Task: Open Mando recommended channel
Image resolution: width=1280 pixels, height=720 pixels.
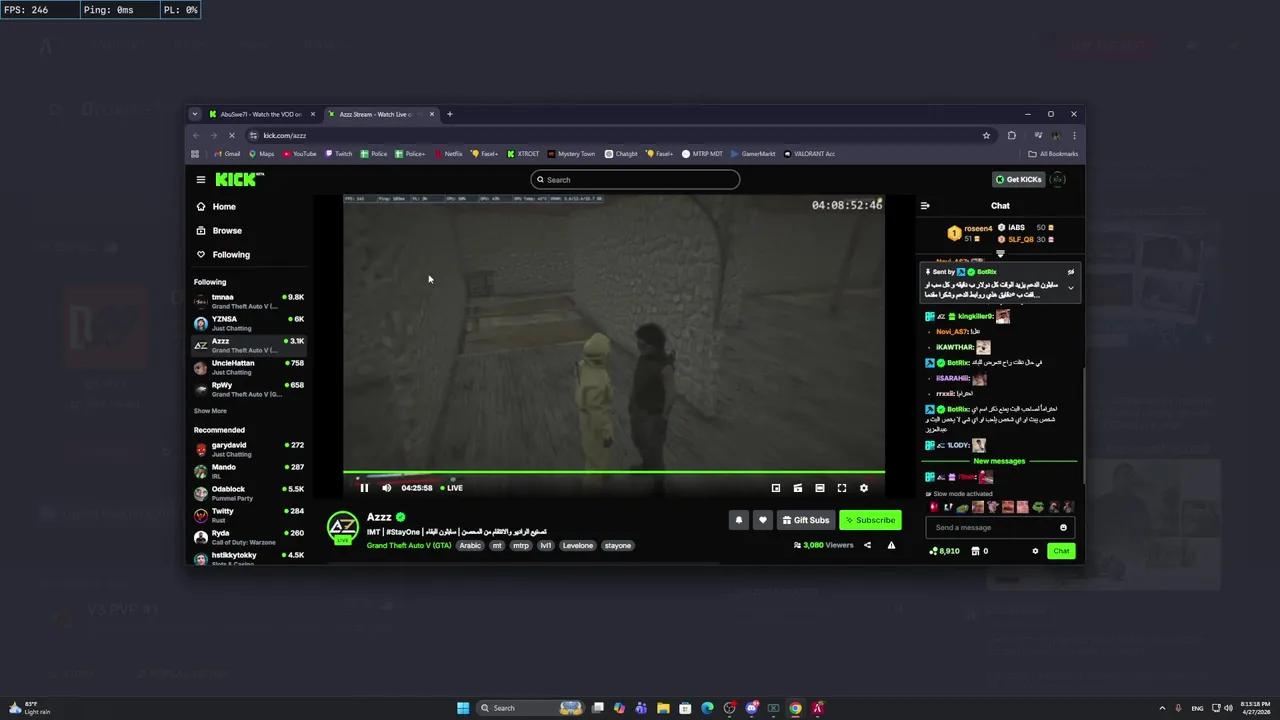Action: click(249, 471)
